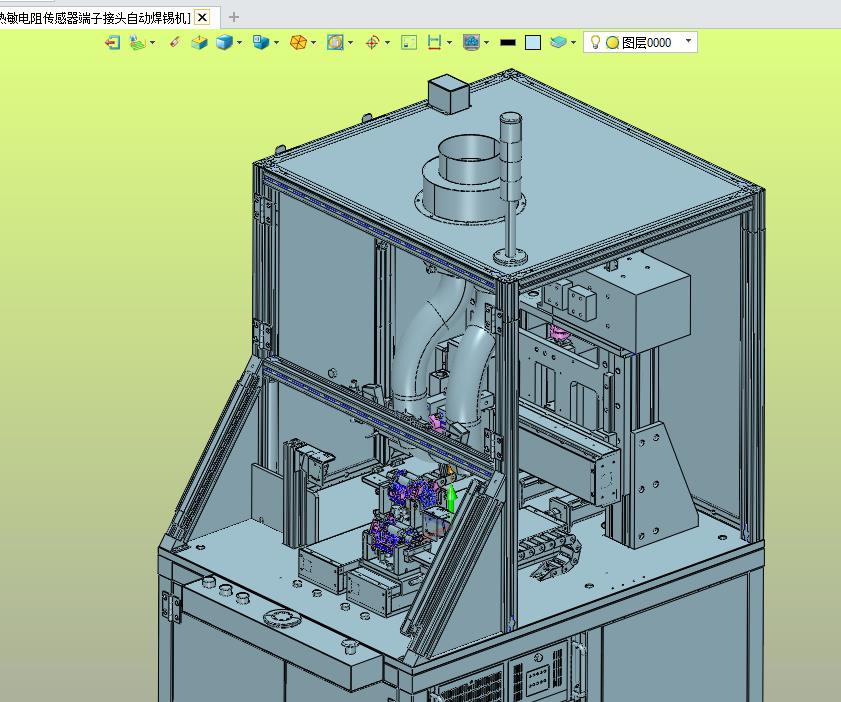The width and height of the screenshot is (841, 702).
Task: Close the 自动焊锡机 document tab
Action: tap(202, 18)
